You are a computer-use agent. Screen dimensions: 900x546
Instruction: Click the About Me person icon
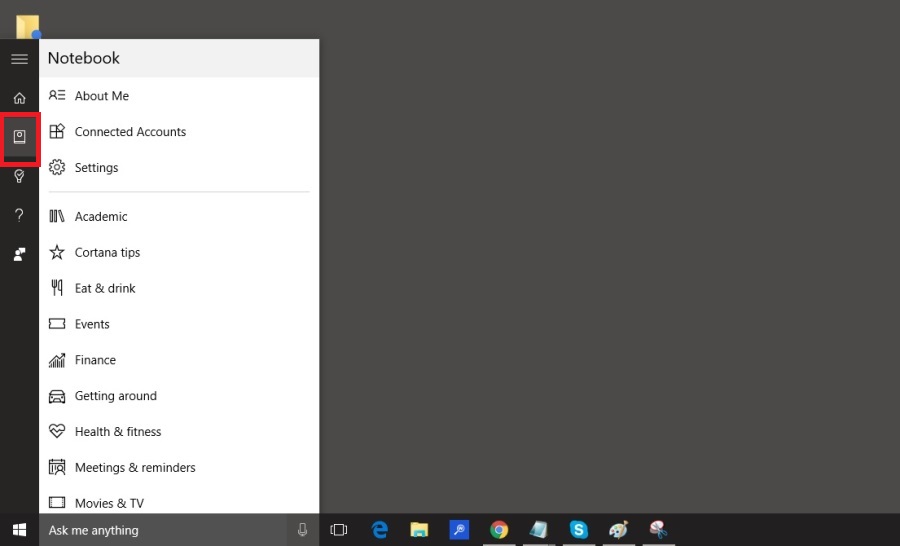pos(57,95)
